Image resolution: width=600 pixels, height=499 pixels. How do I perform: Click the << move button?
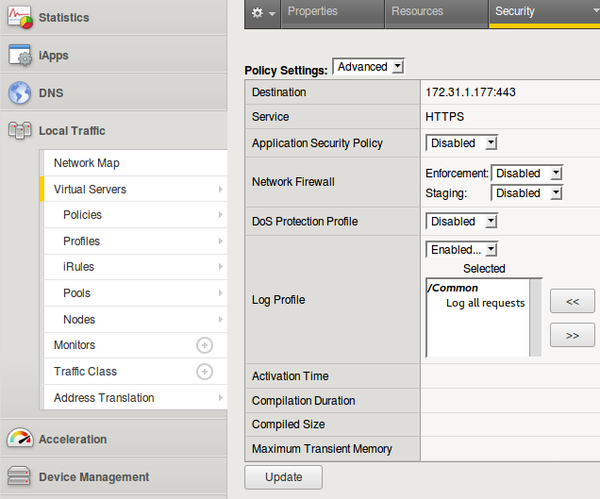tap(572, 300)
